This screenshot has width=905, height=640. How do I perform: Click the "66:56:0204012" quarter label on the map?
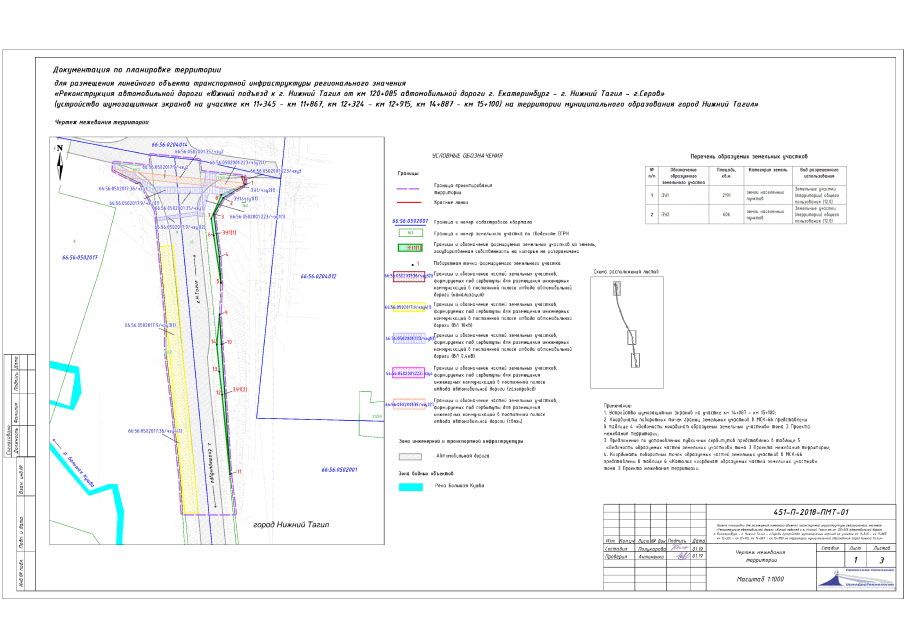point(318,276)
